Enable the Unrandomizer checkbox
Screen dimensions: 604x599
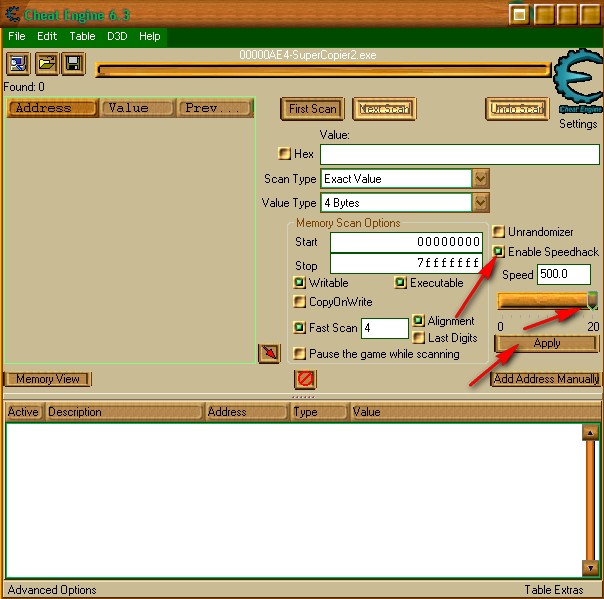[x=498, y=232]
